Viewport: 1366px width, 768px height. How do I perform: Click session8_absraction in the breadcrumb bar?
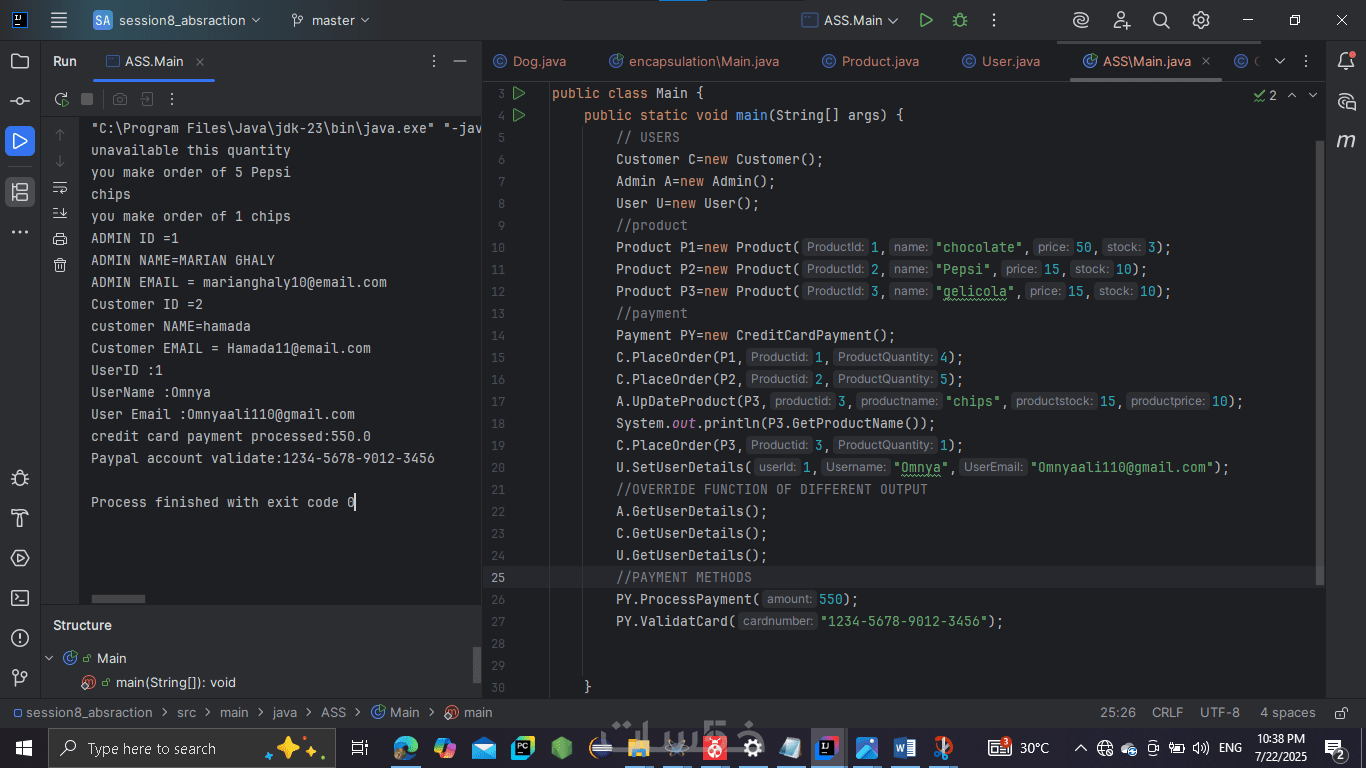(89, 712)
